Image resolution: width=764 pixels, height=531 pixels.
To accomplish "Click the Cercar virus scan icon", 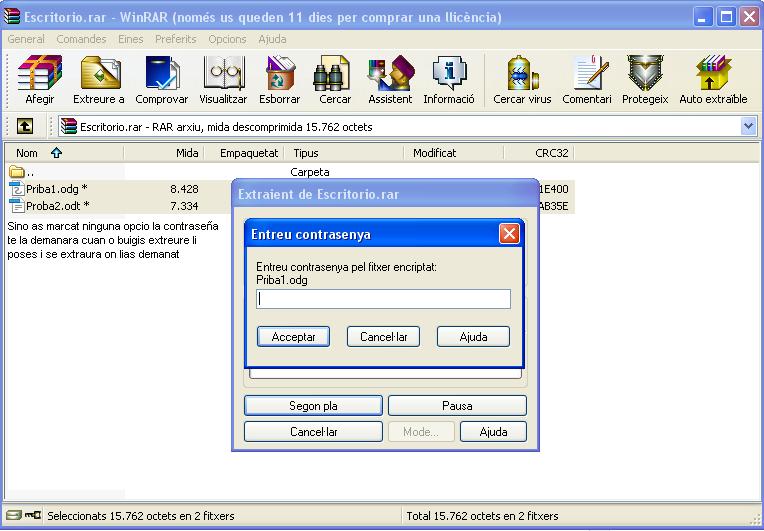I will tap(522, 73).
